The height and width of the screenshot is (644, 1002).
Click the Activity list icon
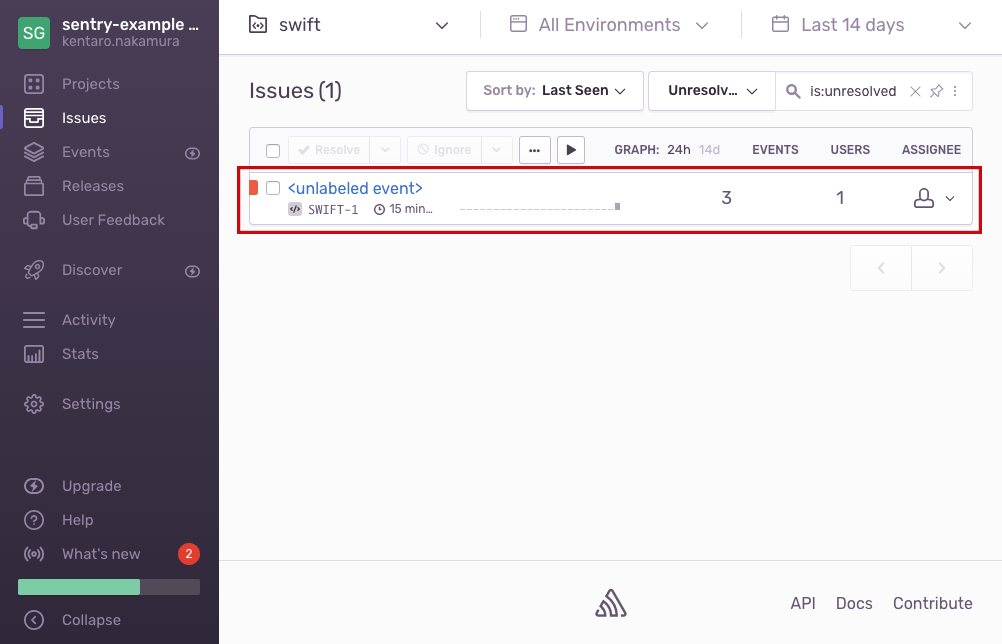pyautogui.click(x=34, y=319)
